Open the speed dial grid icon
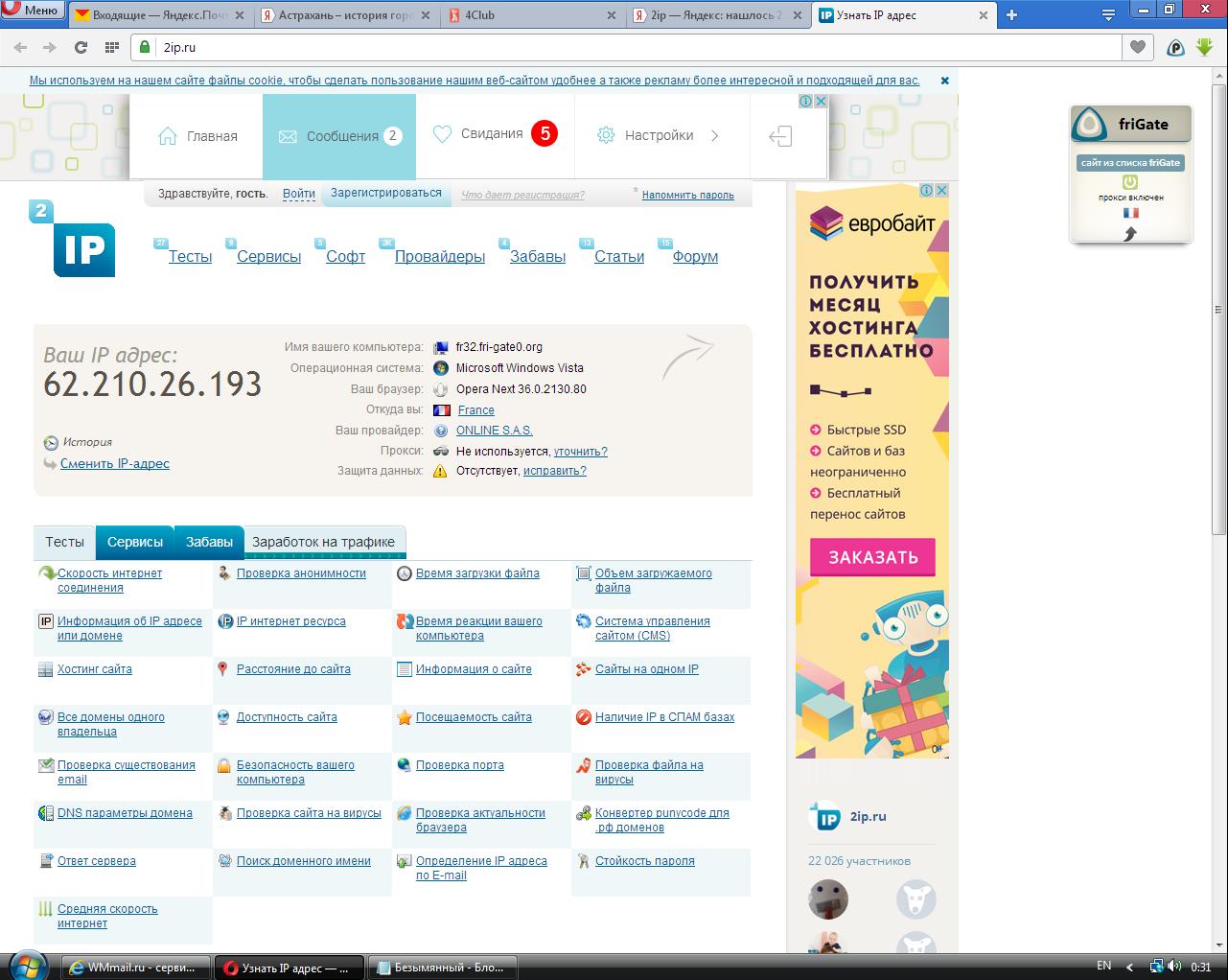The width and height of the screenshot is (1228, 980). (x=112, y=47)
